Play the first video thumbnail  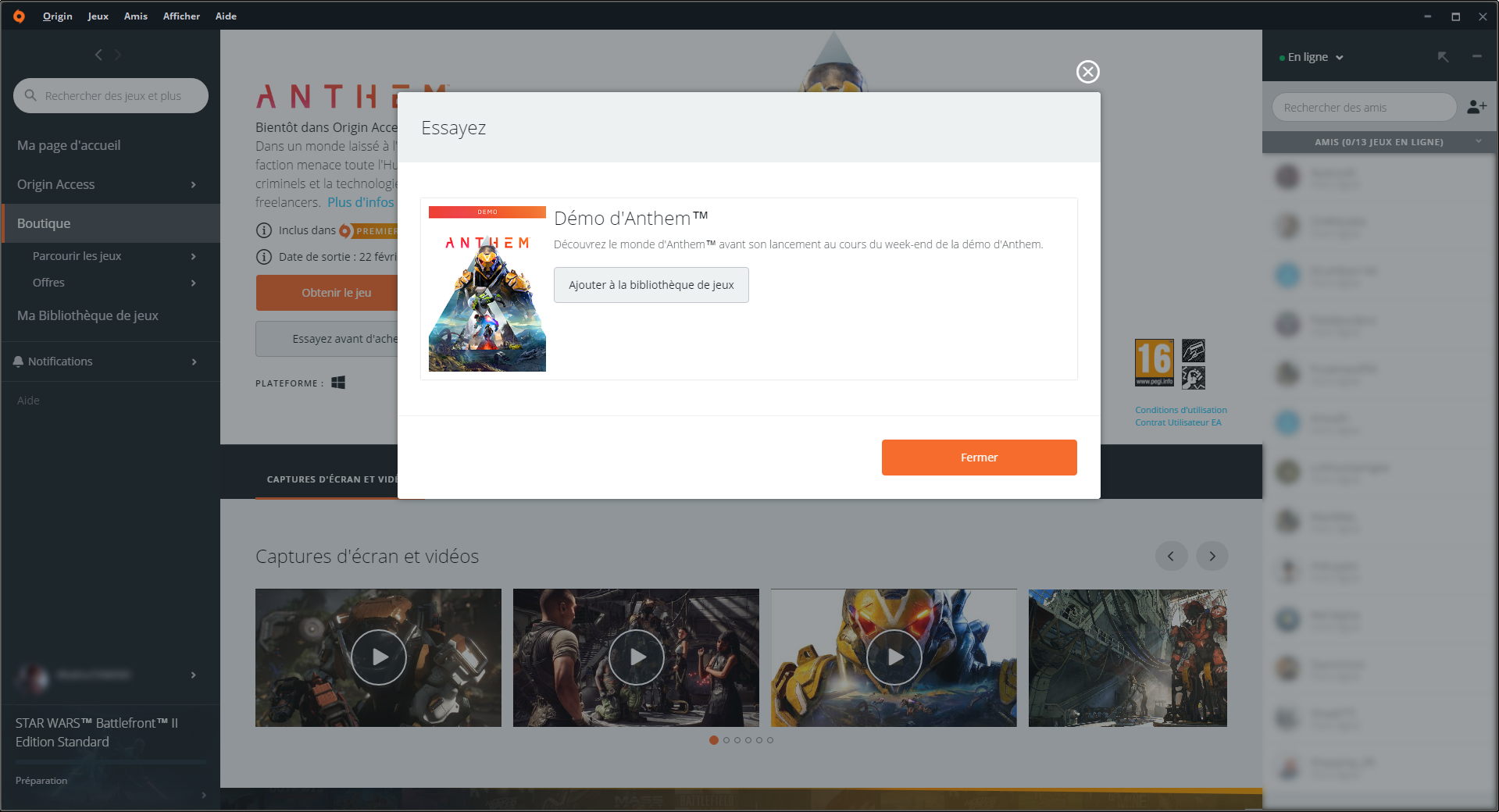[x=378, y=657]
